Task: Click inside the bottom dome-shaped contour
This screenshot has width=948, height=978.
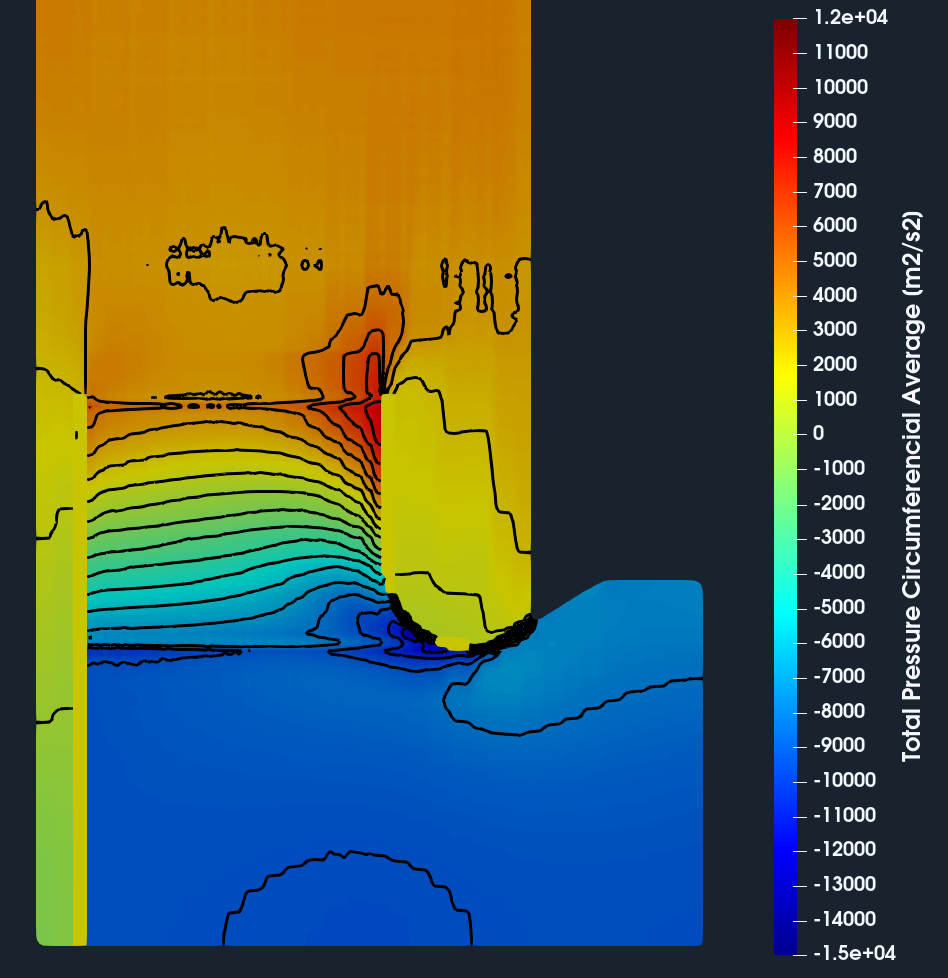Action: point(345,905)
